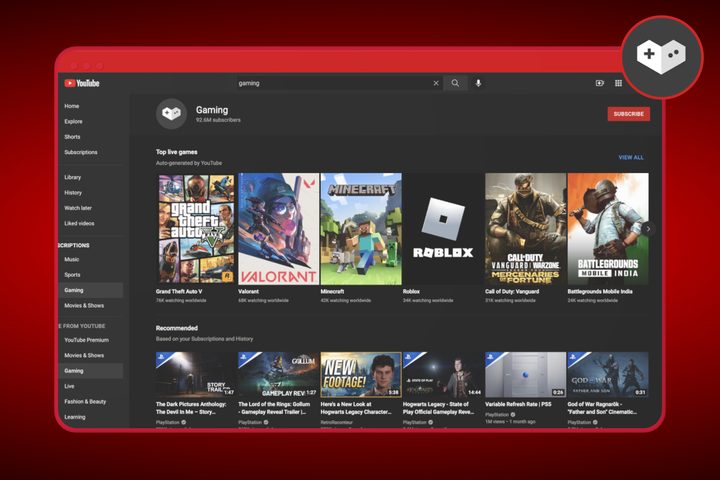The image size is (720, 480).
Task: Advance the games carousel with arrow
Action: [648, 228]
